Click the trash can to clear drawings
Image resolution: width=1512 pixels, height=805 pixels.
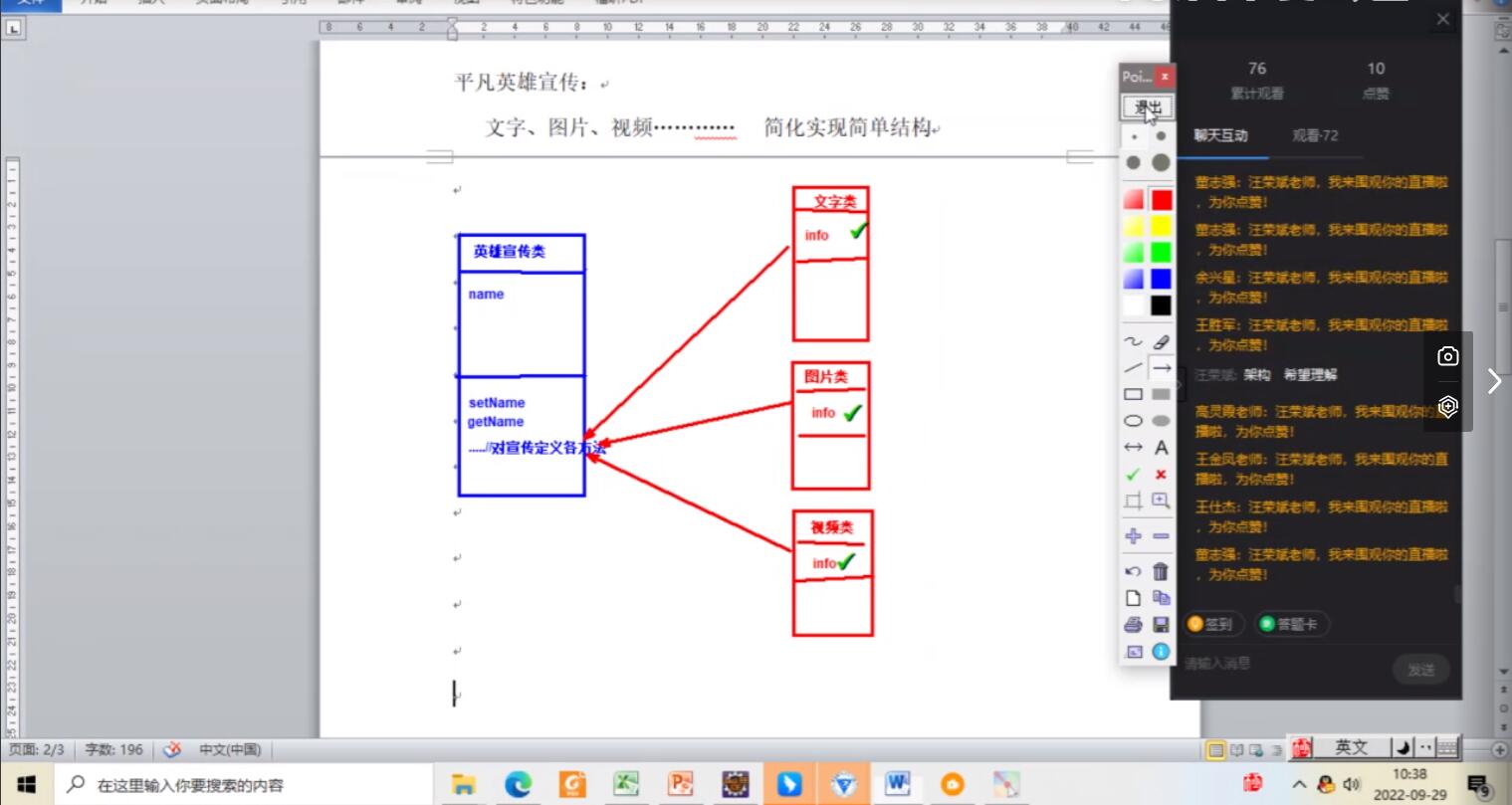pos(1161,571)
